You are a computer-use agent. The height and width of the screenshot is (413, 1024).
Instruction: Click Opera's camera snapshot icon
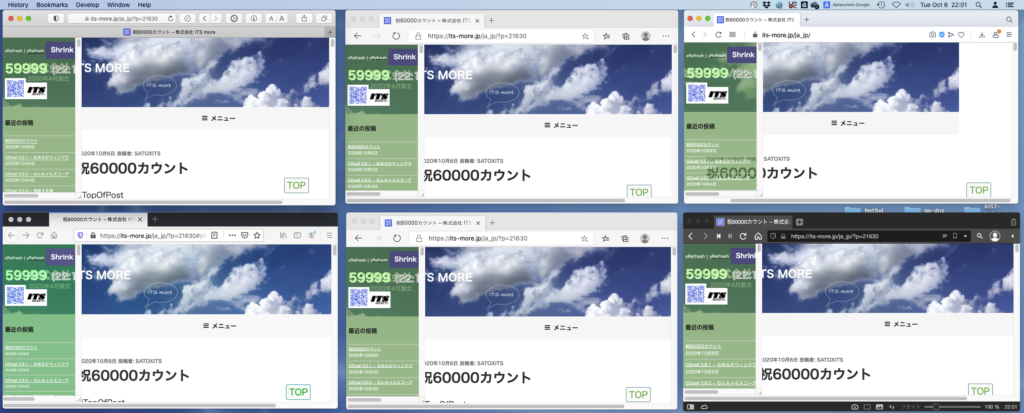(932, 35)
